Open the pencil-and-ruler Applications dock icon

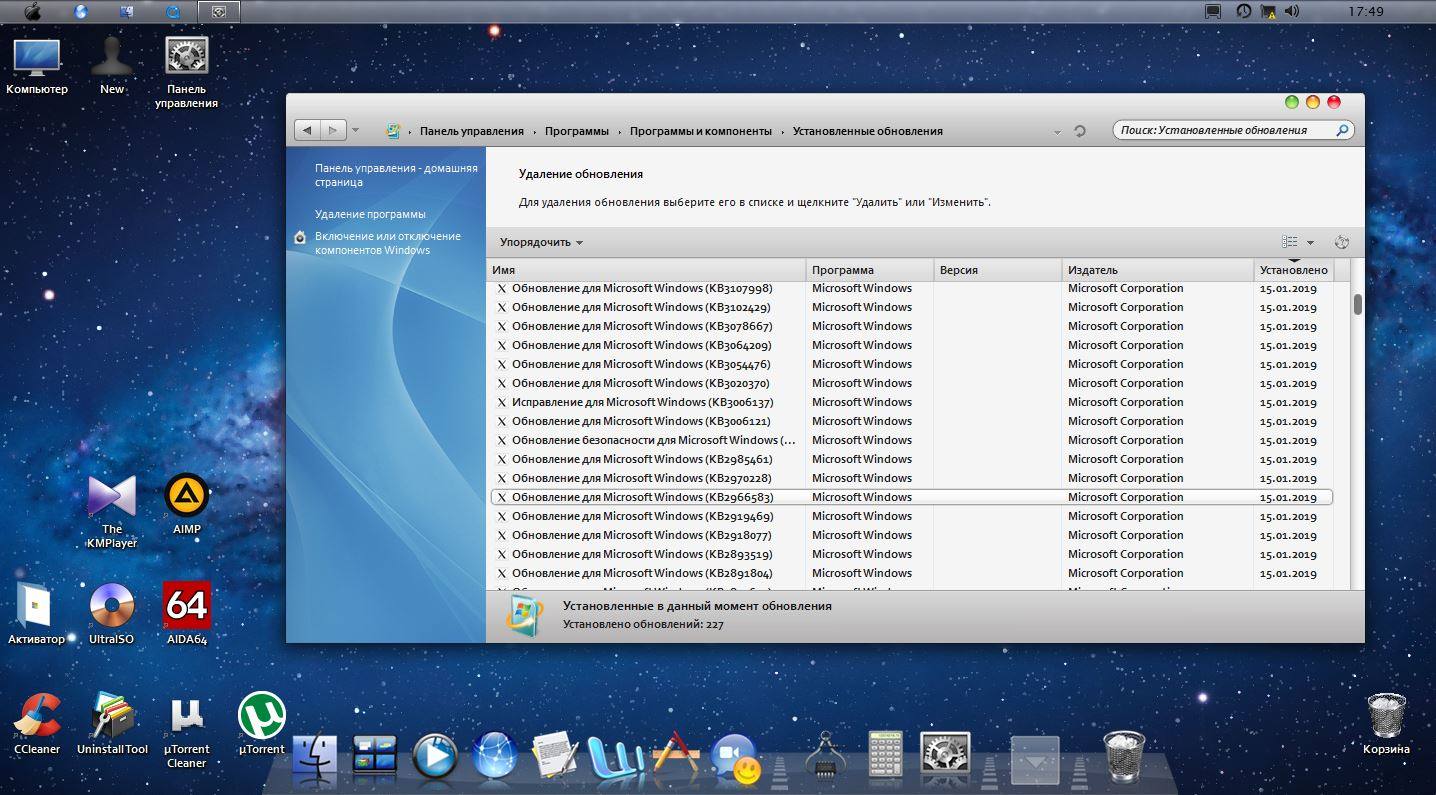pos(675,756)
